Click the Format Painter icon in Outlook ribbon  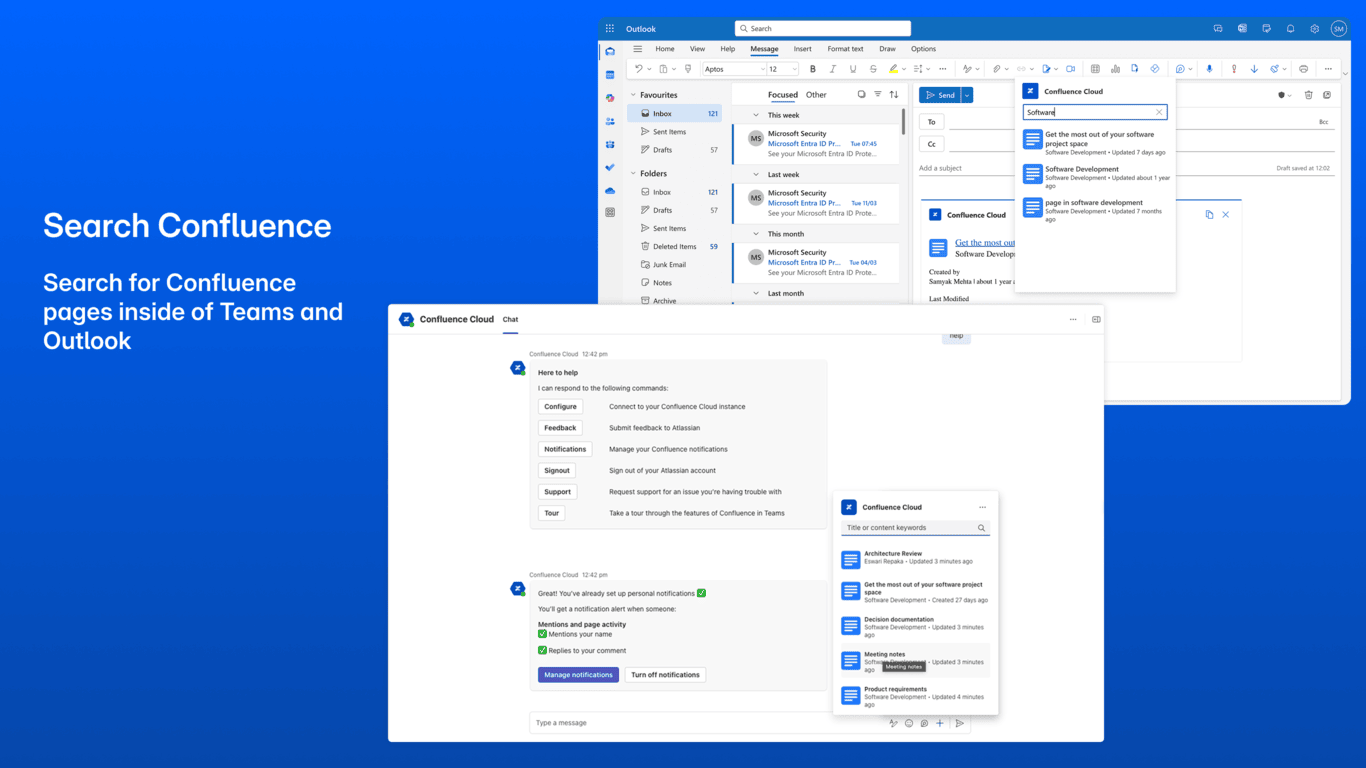point(688,69)
